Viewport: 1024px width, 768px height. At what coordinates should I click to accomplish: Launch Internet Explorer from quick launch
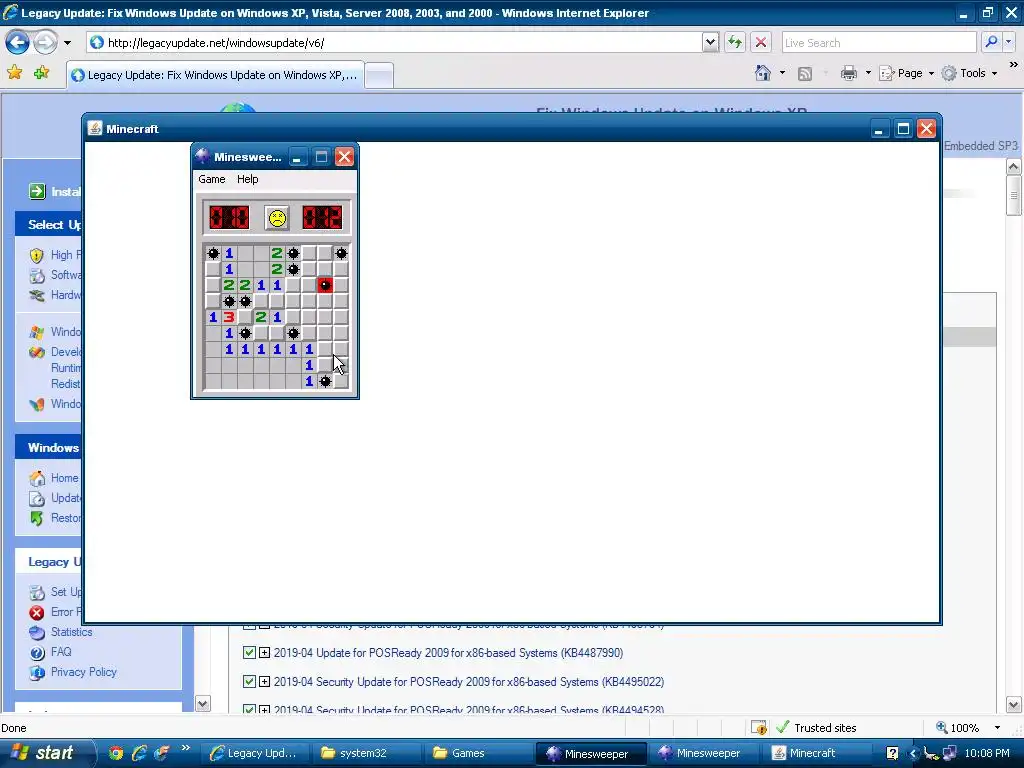138,753
